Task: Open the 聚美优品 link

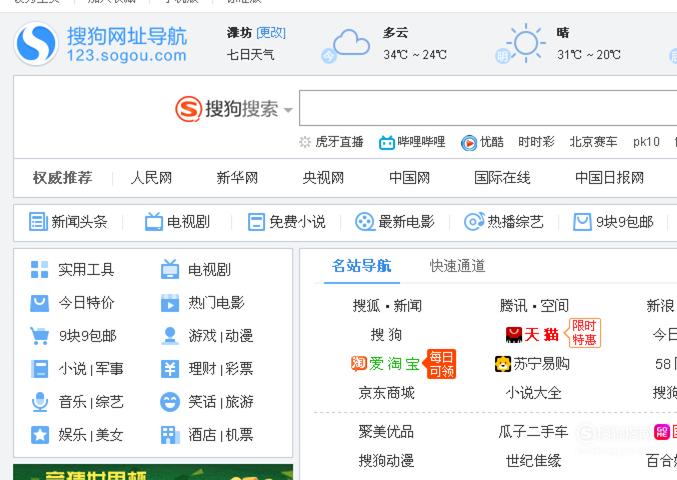Action: click(386, 432)
